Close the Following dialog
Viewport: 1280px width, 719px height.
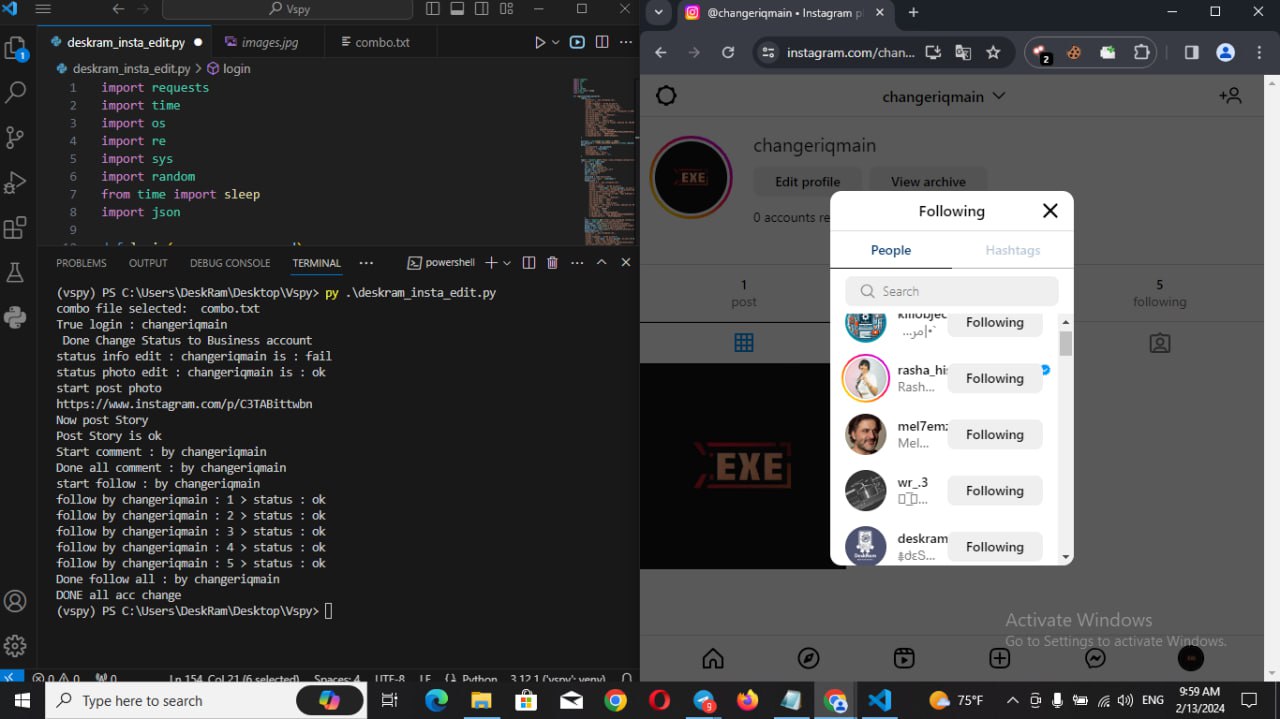coord(1050,211)
